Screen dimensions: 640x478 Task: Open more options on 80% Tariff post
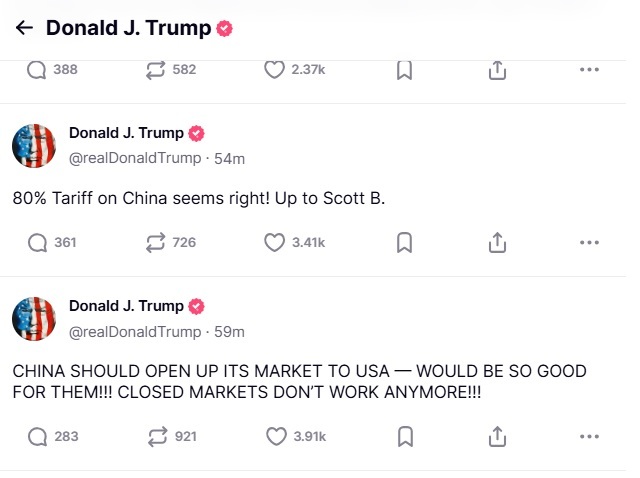[589, 242]
